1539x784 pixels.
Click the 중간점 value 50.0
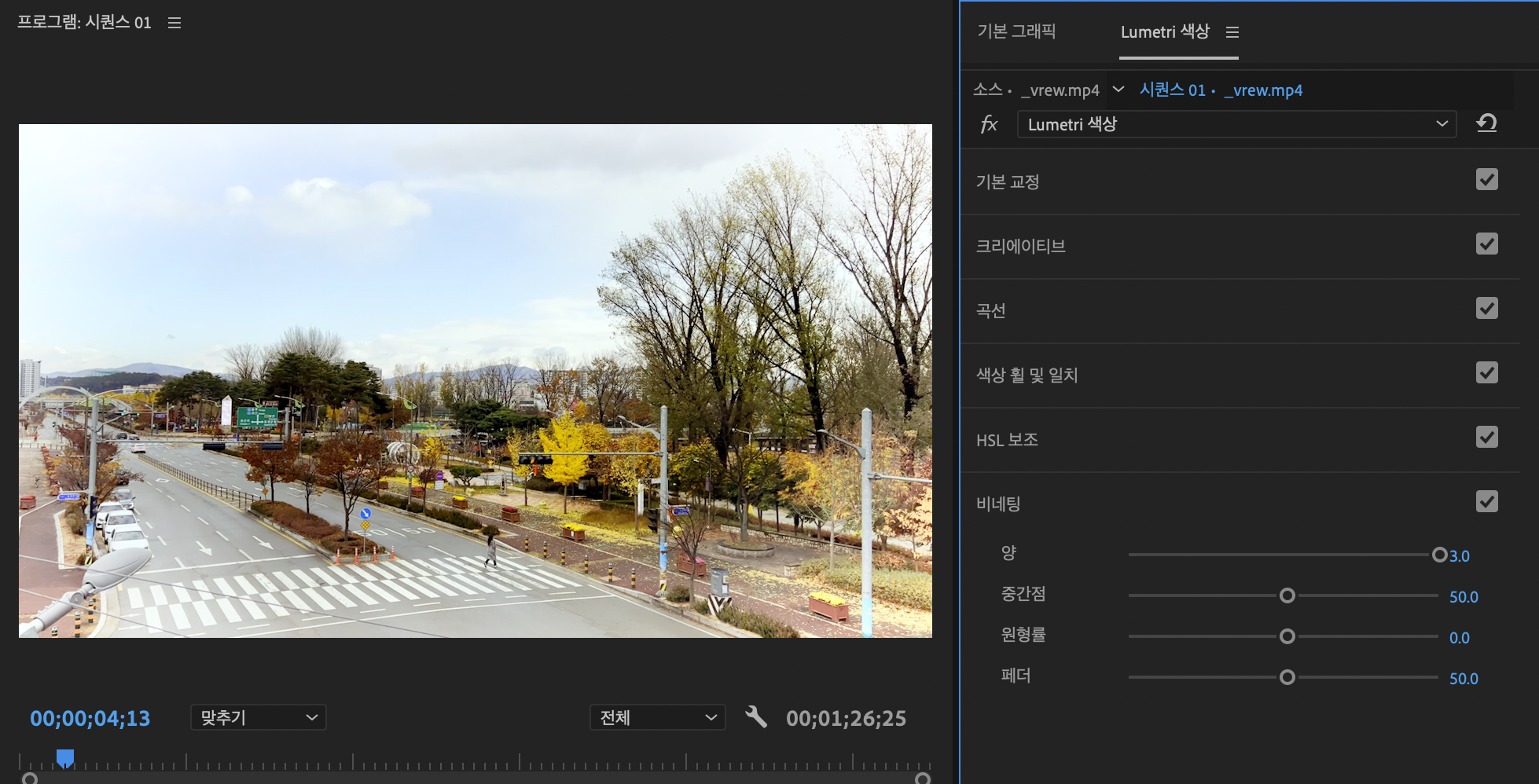pos(1464,596)
